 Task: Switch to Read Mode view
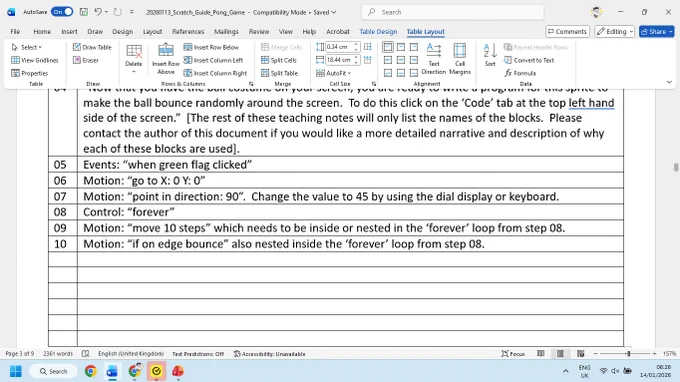click(x=541, y=354)
